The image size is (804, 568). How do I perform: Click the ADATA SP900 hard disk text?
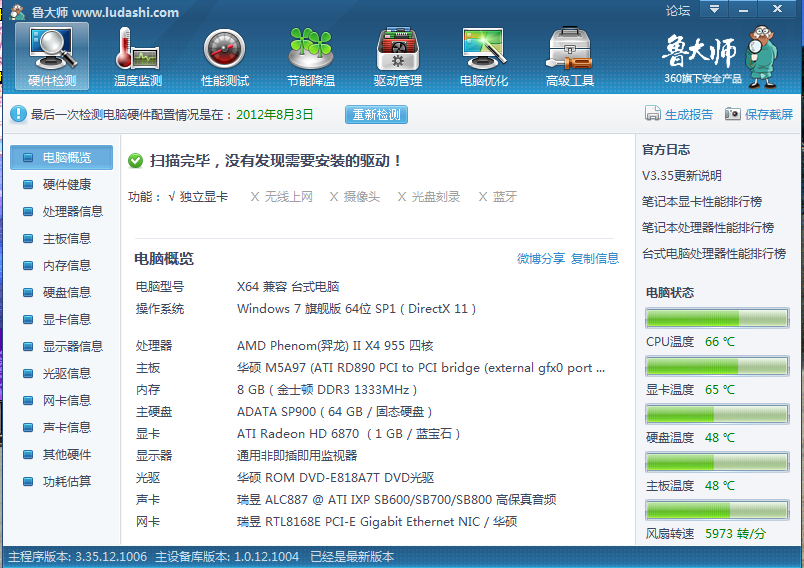[334, 412]
